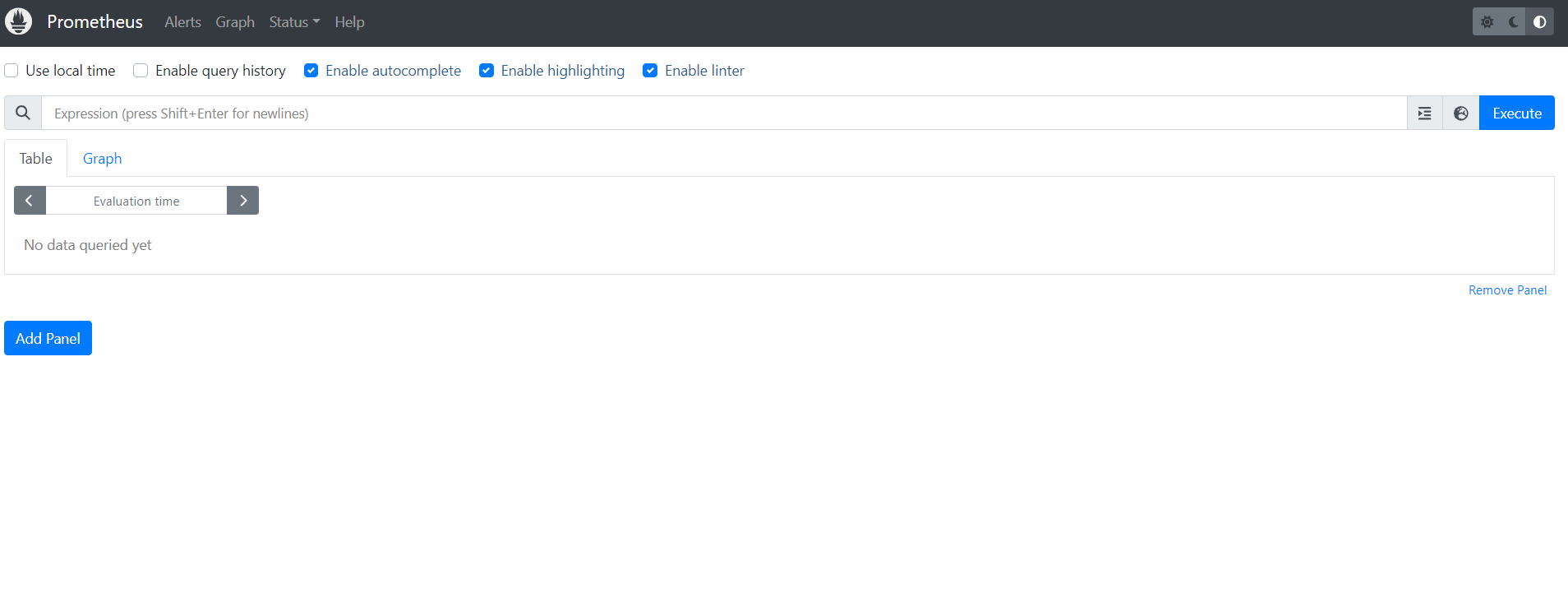The height and width of the screenshot is (593, 1568).
Task: Select browser-preferred theme half-circle icon
Action: [1539, 22]
